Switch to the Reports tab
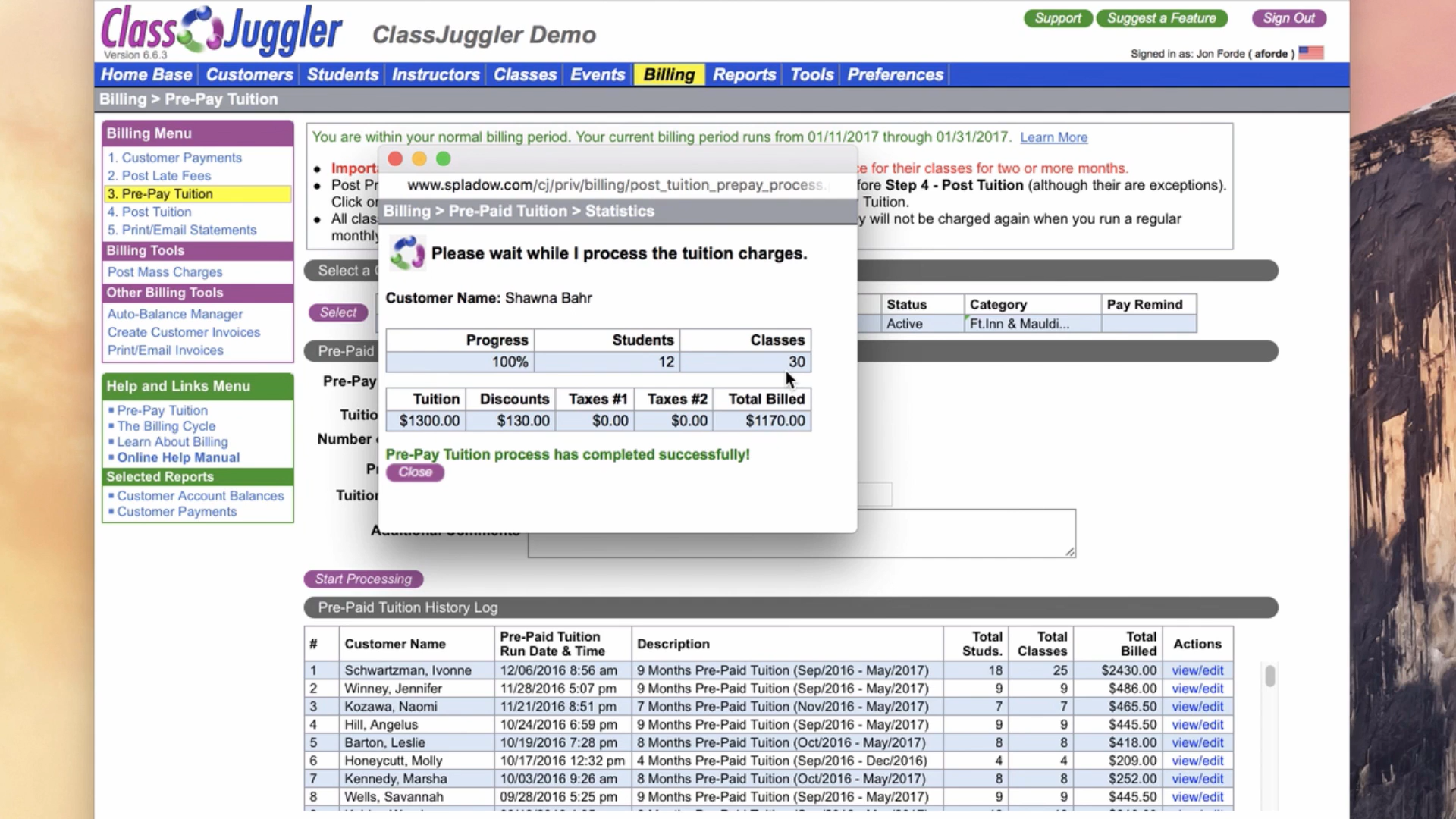This screenshot has width=1456, height=819. click(x=744, y=75)
